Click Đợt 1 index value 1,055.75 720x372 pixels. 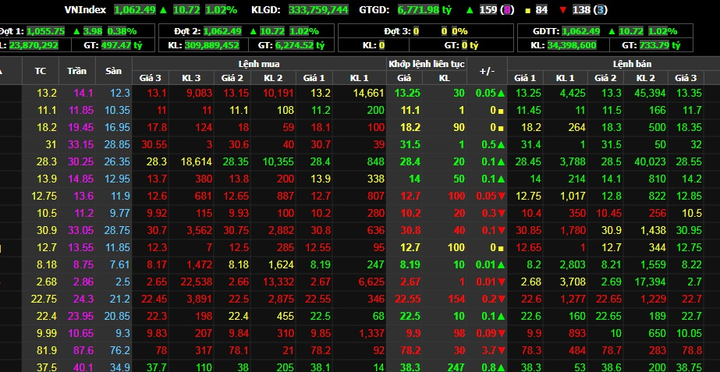coord(45,31)
